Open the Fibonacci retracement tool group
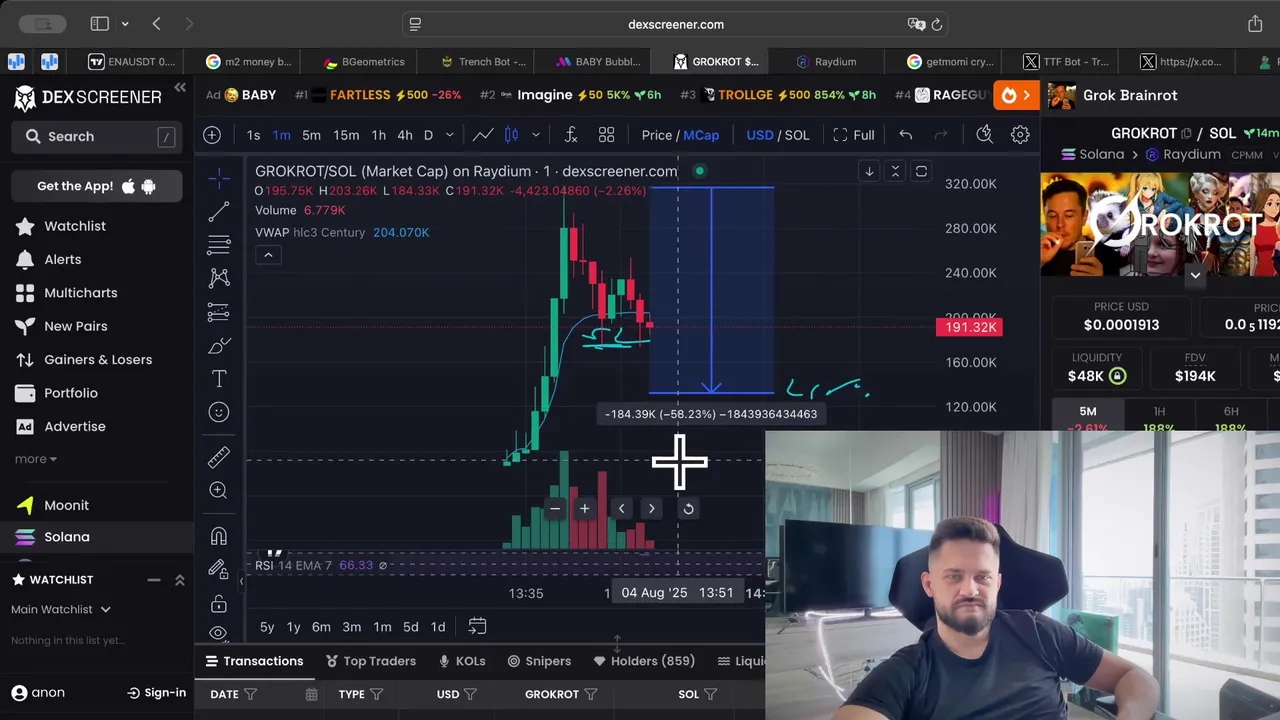 (x=219, y=245)
